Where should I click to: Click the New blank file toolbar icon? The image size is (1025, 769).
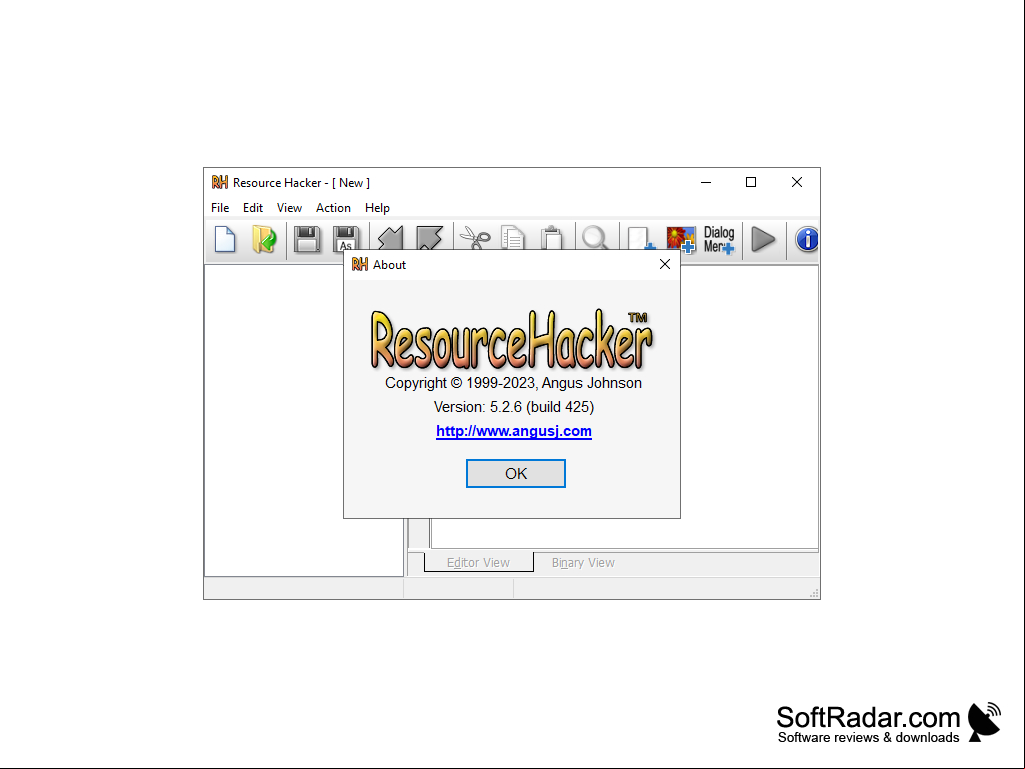[x=226, y=239]
